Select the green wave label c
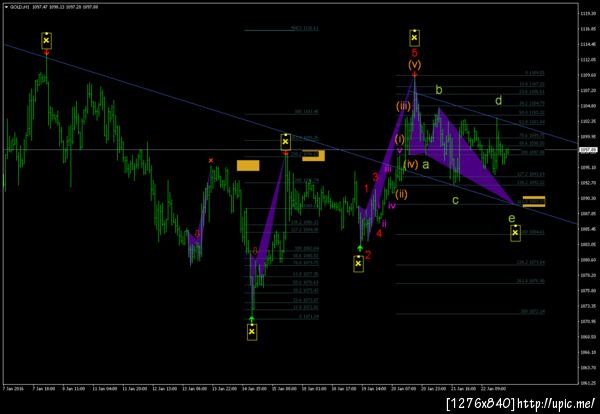The width and height of the screenshot is (600, 414). coord(455,200)
